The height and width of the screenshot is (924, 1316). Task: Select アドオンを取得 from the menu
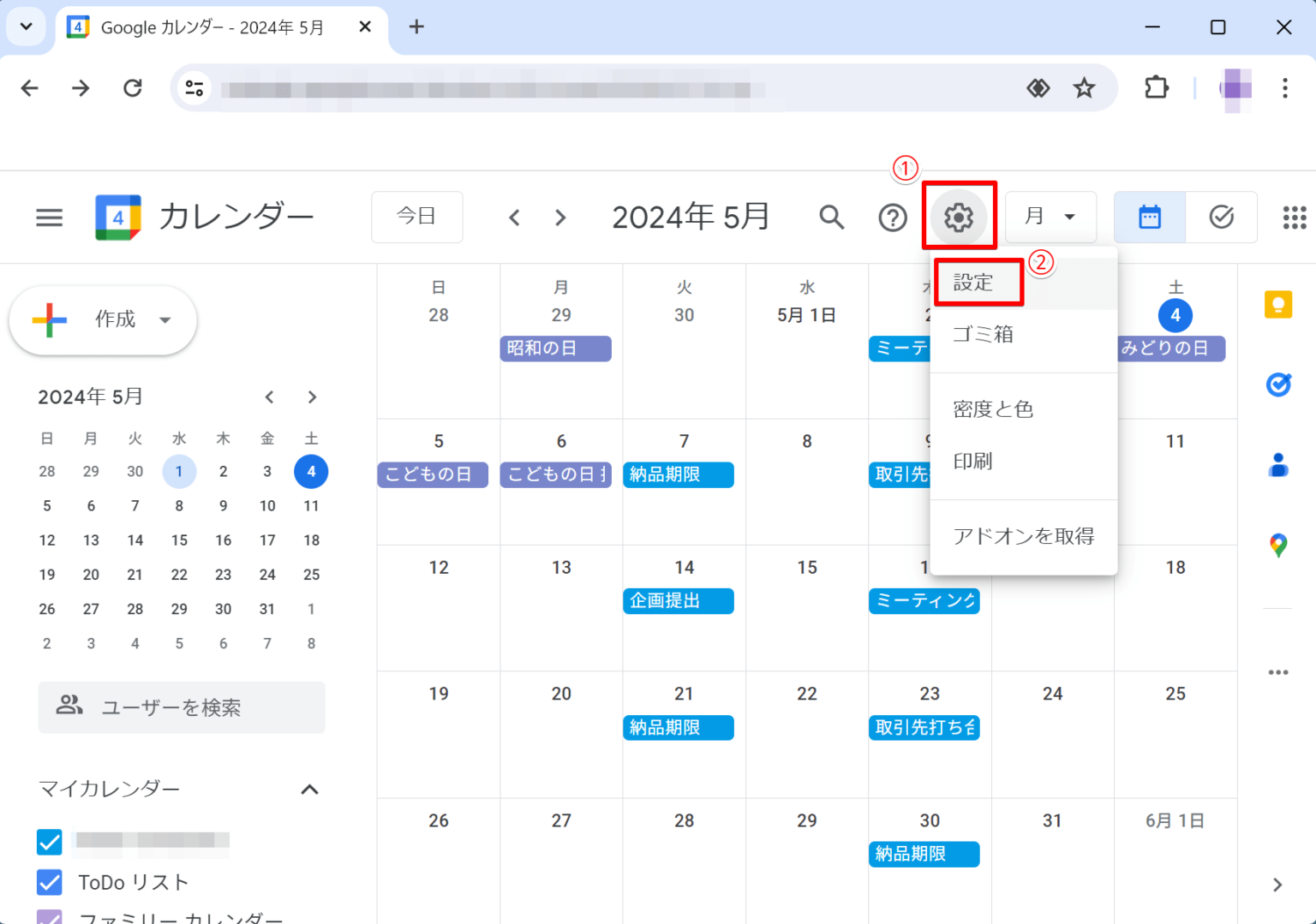[1024, 535]
